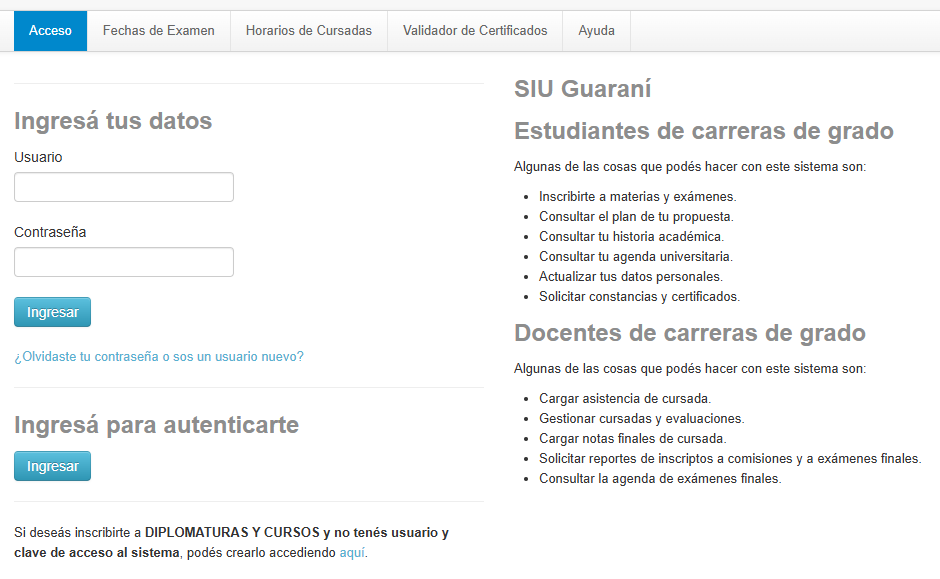940x579 pixels.
Task: Click the 'Ingresá tus datos' heading
Action: pos(113,120)
